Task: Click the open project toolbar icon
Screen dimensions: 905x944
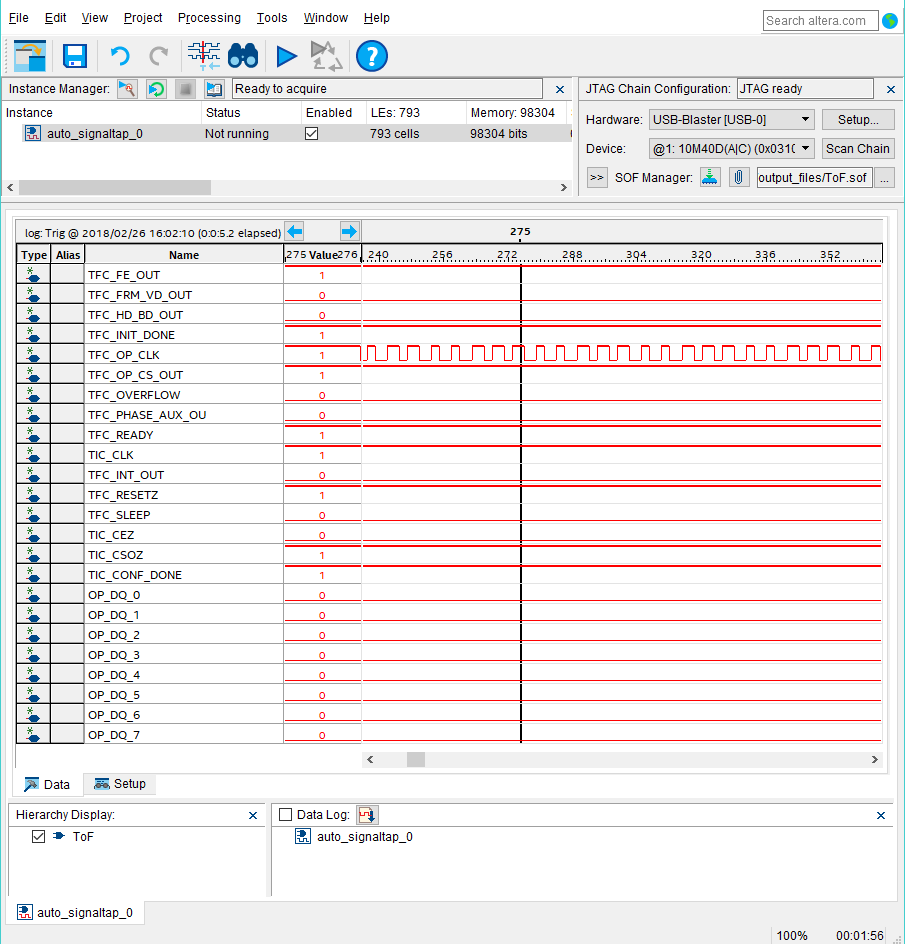Action: [x=30, y=56]
